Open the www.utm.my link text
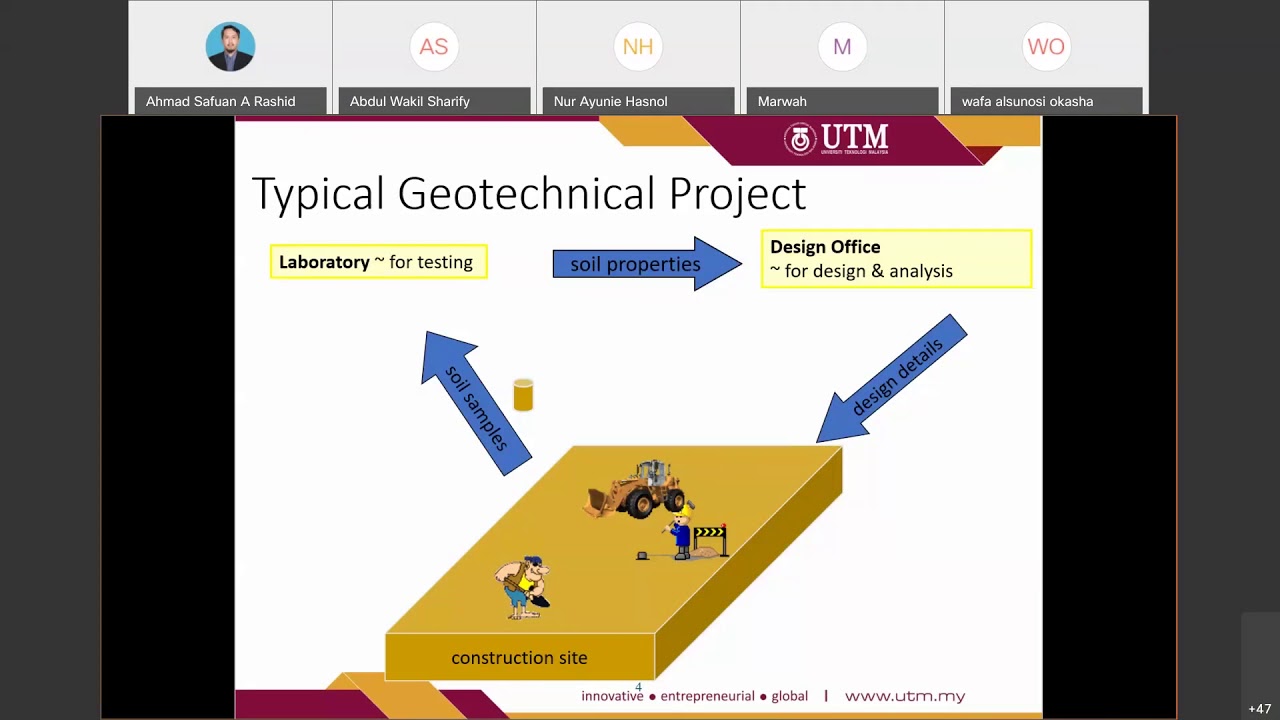 905,696
